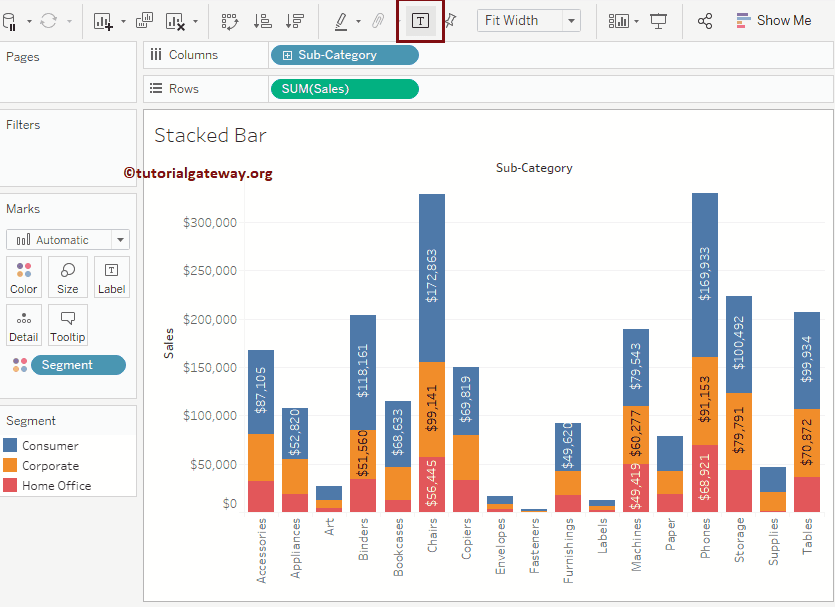Image resolution: width=835 pixels, height=607 pixels.
Task: Click the Home Office legend label
Action: pyautogui.click(x=56, y=486)
